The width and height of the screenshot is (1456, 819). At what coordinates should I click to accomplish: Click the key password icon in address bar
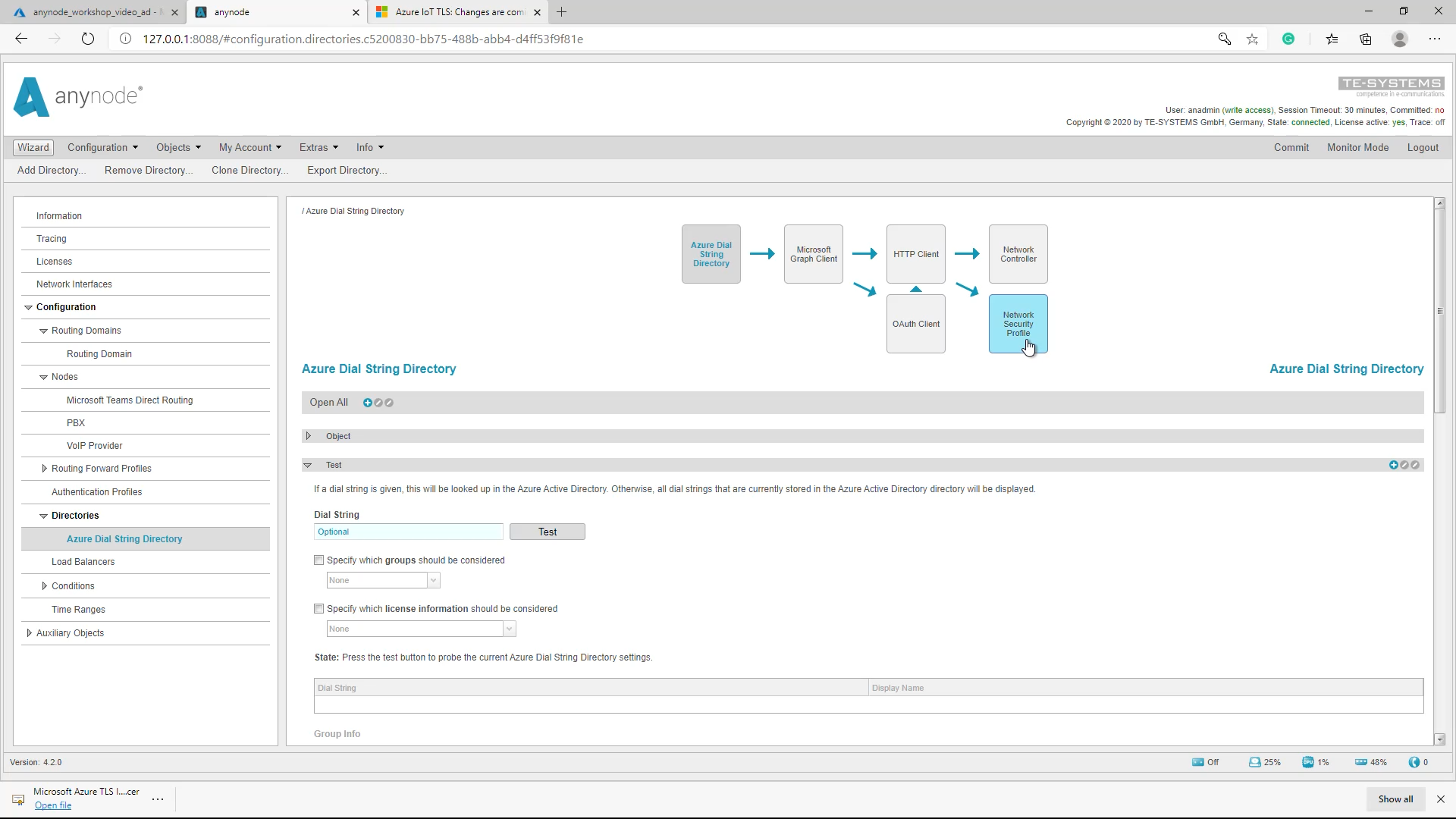point(1224,39)
